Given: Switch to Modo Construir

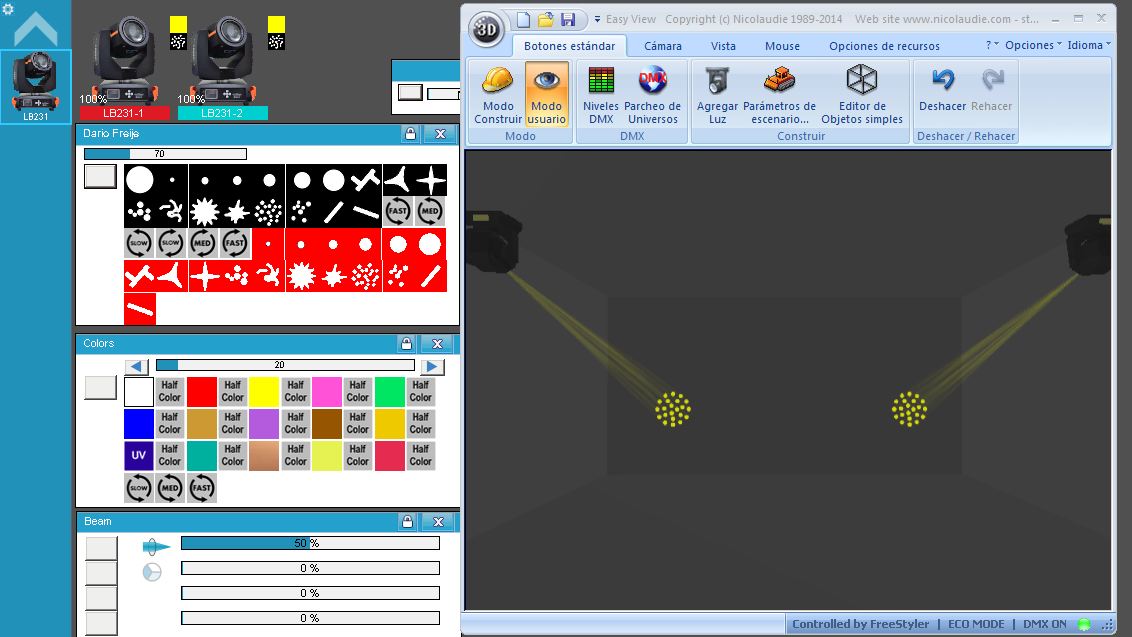Looking at the screenshot, I should 498,95.
